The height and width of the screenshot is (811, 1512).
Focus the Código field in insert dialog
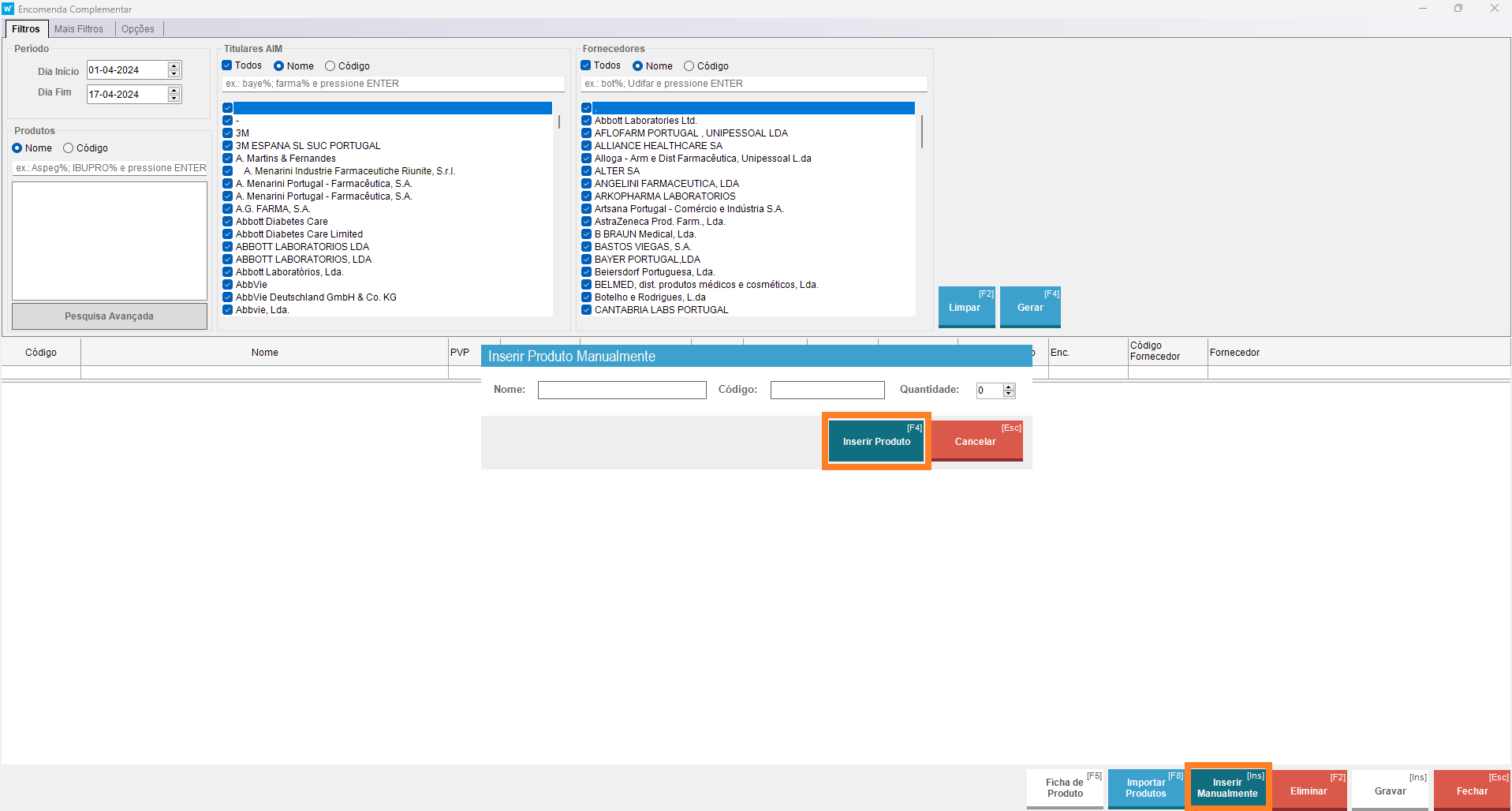[827, 390]
